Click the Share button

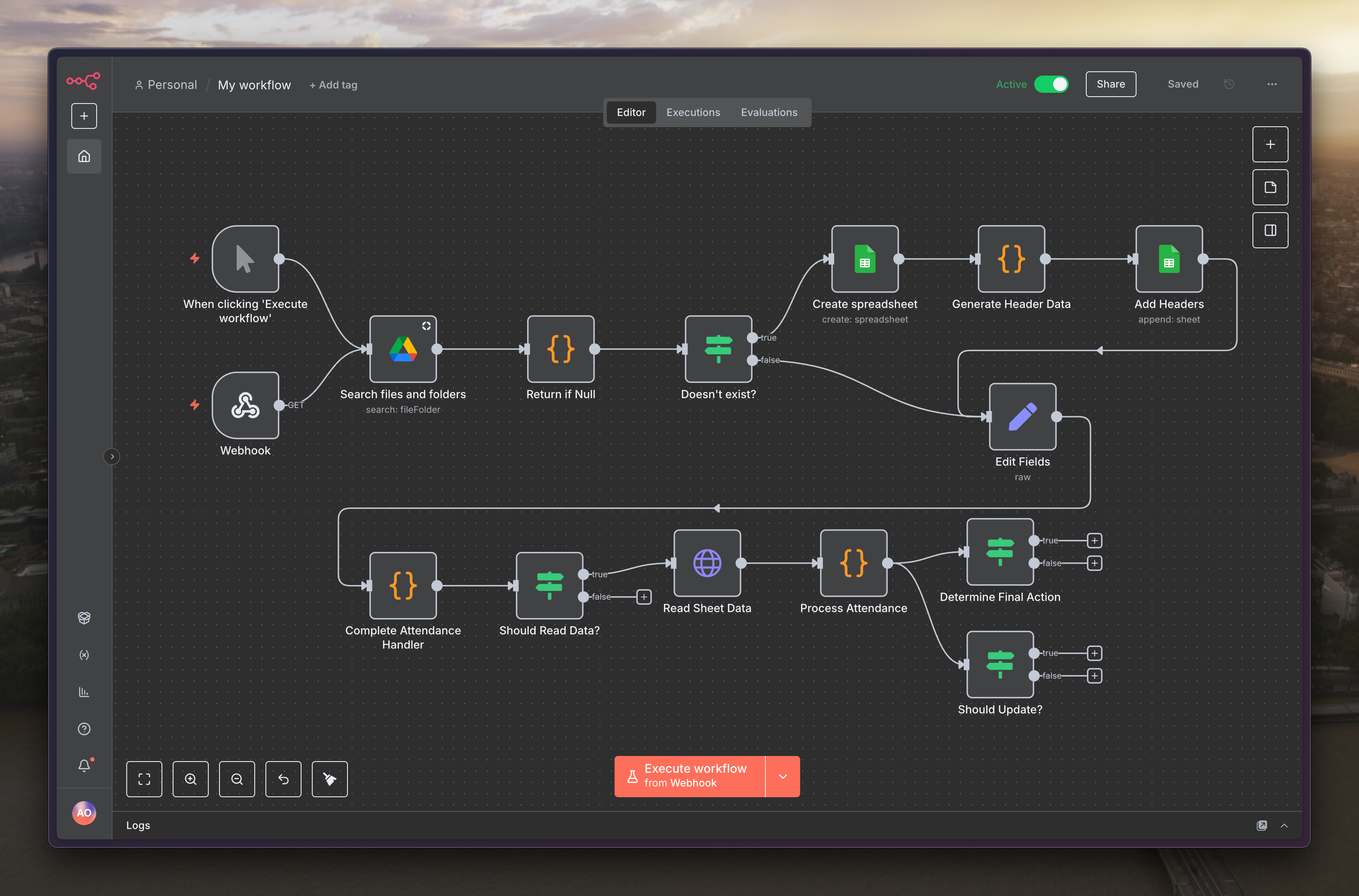click(1110, 84)
